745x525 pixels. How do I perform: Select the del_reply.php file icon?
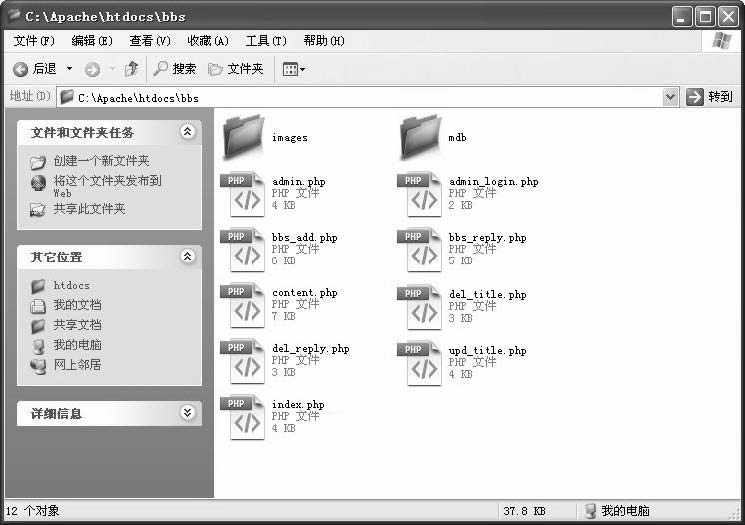click(x=243, y=362)
